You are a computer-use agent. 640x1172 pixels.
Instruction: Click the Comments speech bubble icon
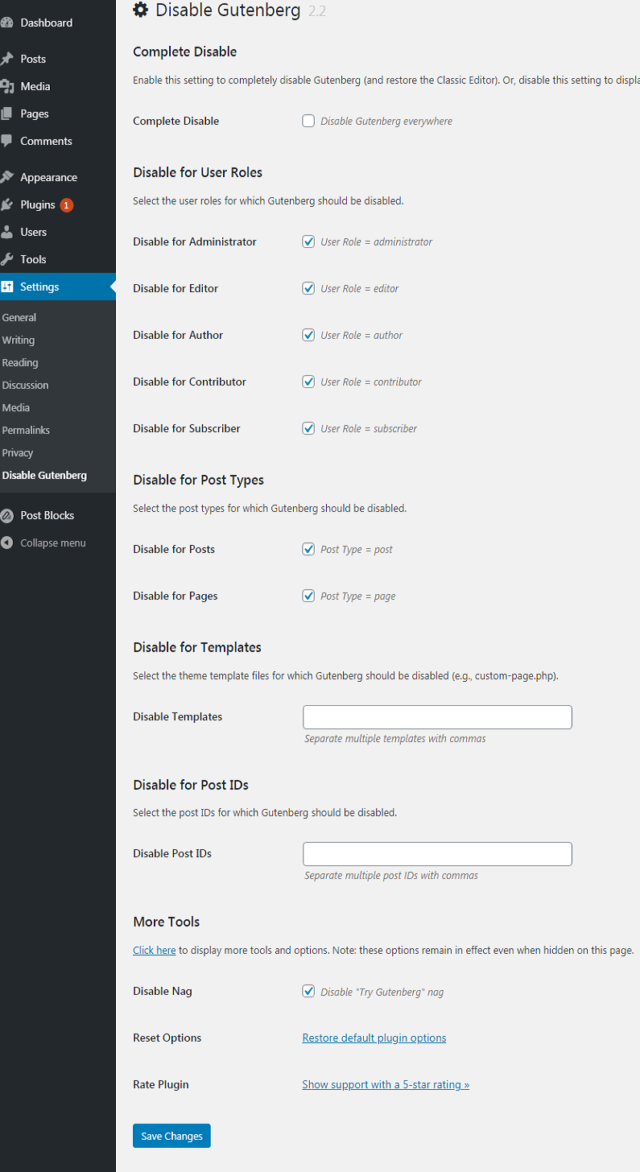pos(7,141)
